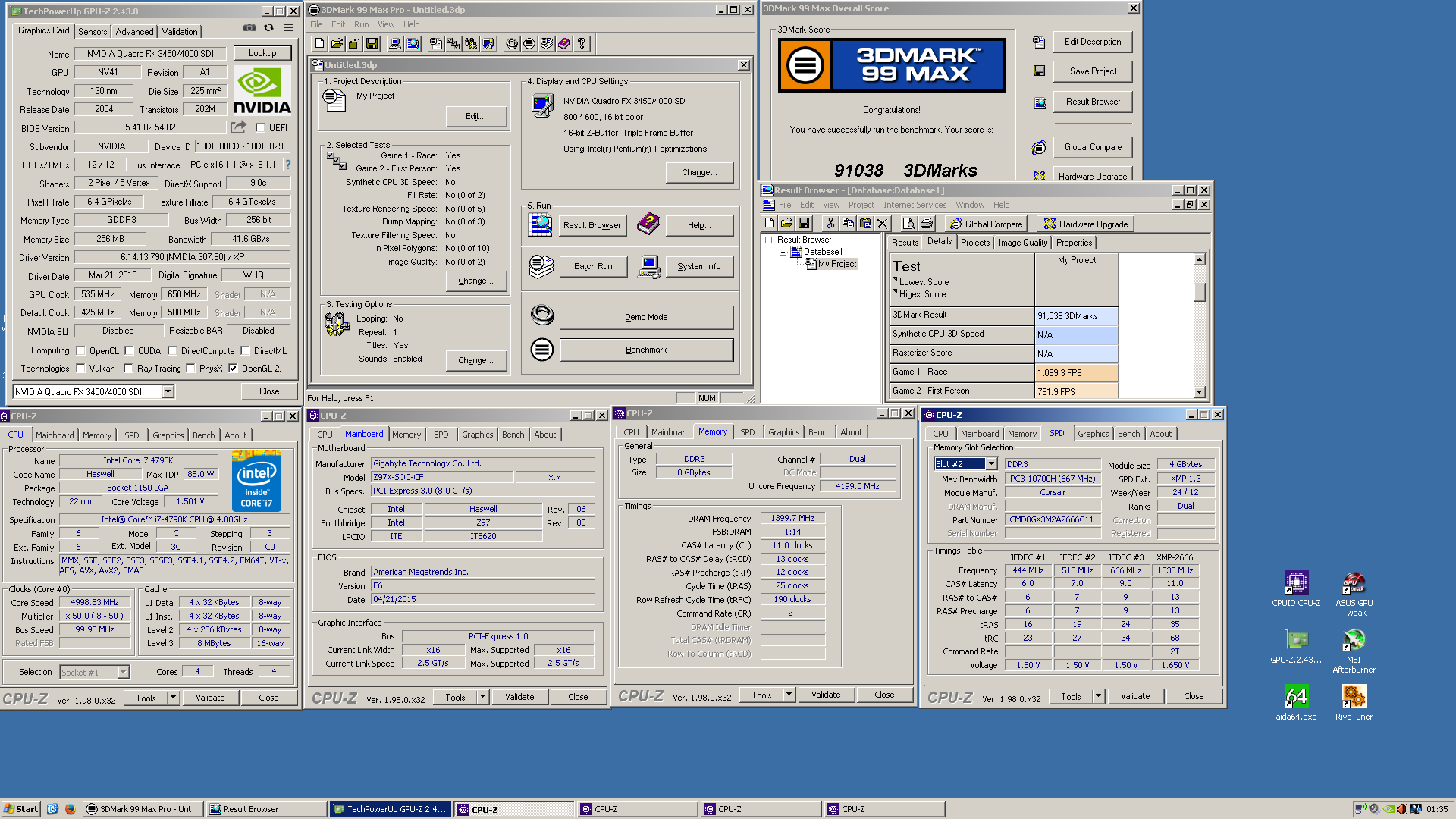
Task: Click Demo Mode disc icon in 3DMark toolbar
Action: pyautogui.click(x=512, y=44)
